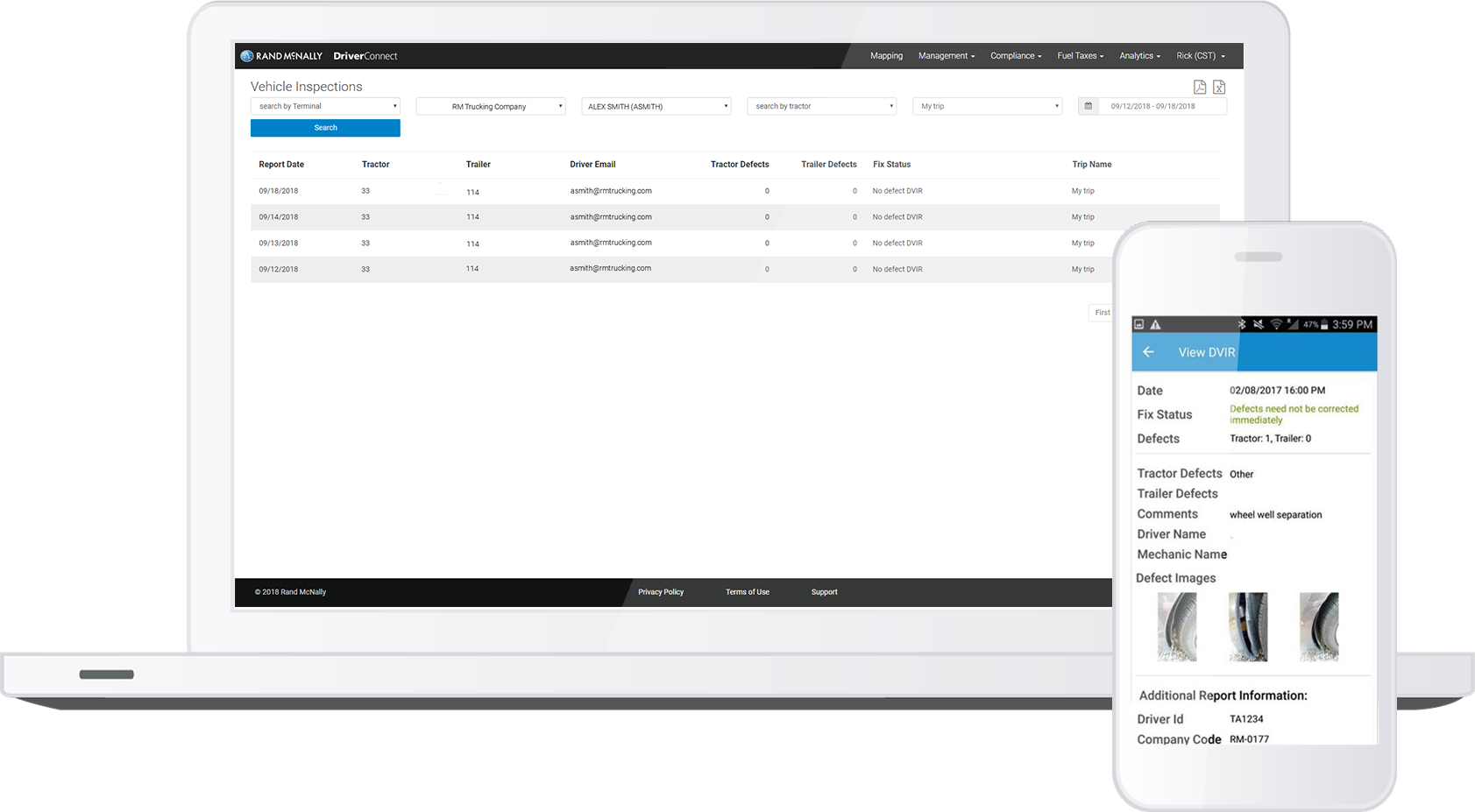
Task: Click the Rand McNally globe logo
Action: 247,56
